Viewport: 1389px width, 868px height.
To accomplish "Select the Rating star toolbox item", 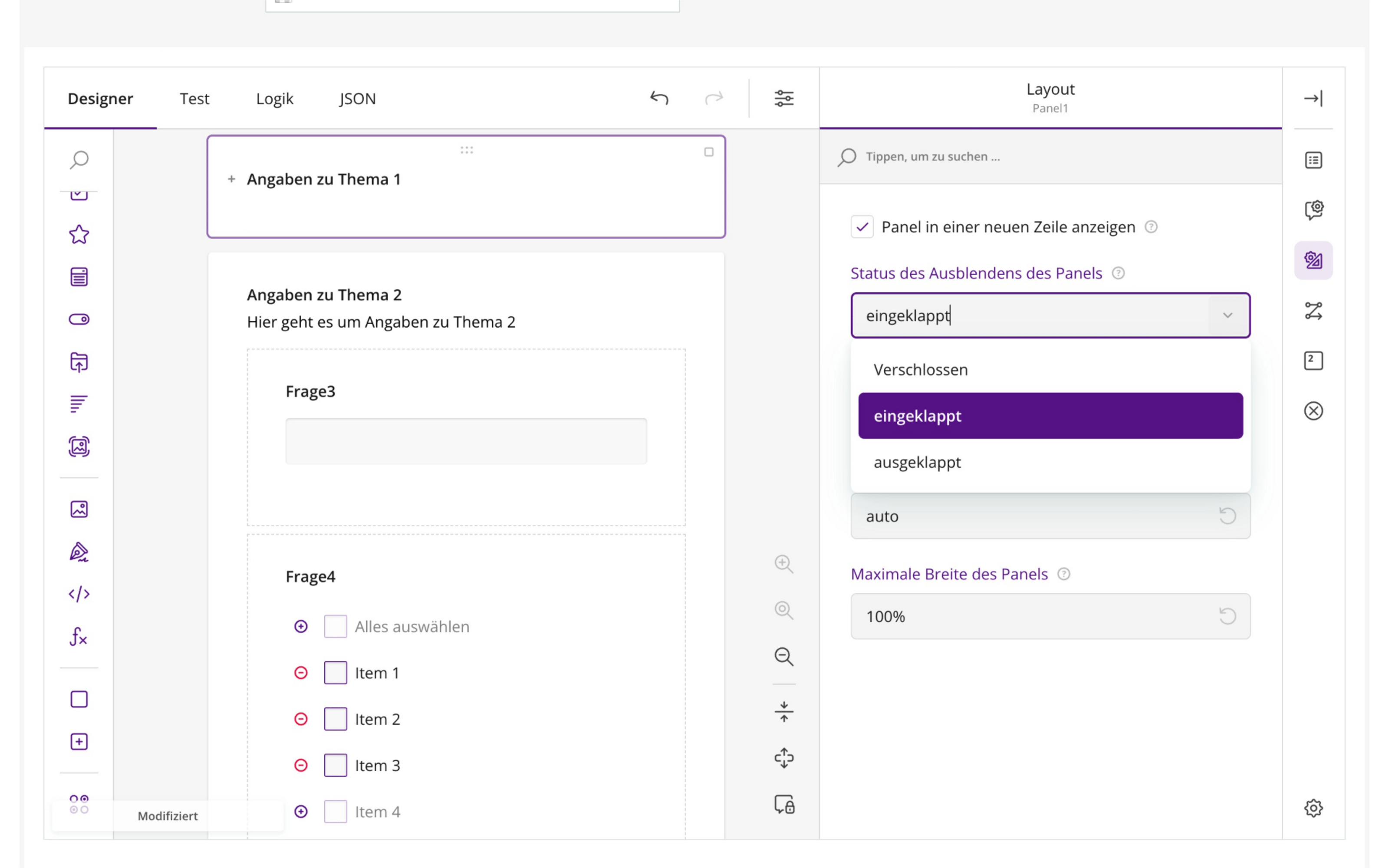I will [x=79, y=234].
